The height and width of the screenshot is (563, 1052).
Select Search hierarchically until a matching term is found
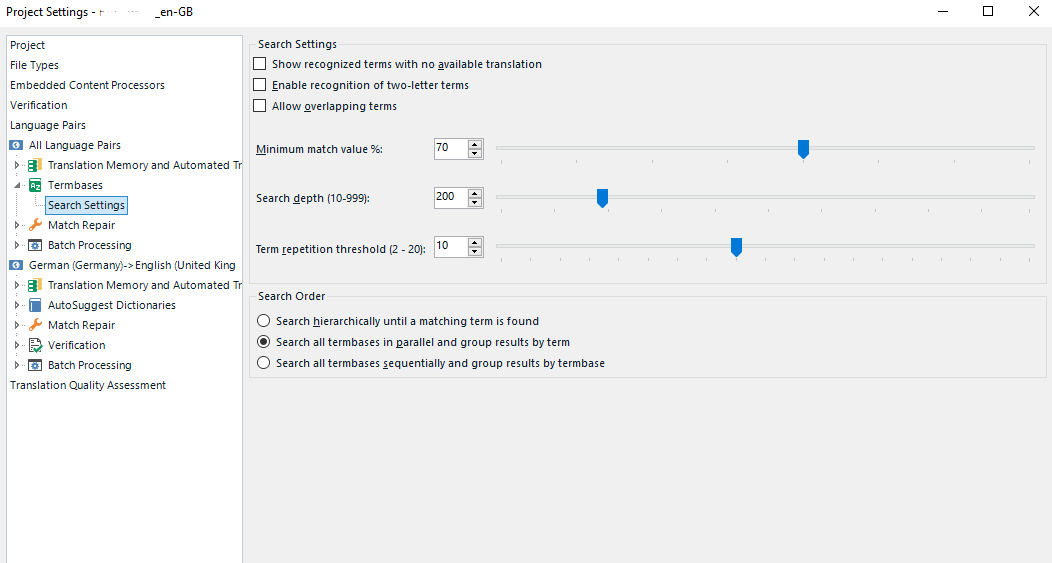tap(264, 321)
